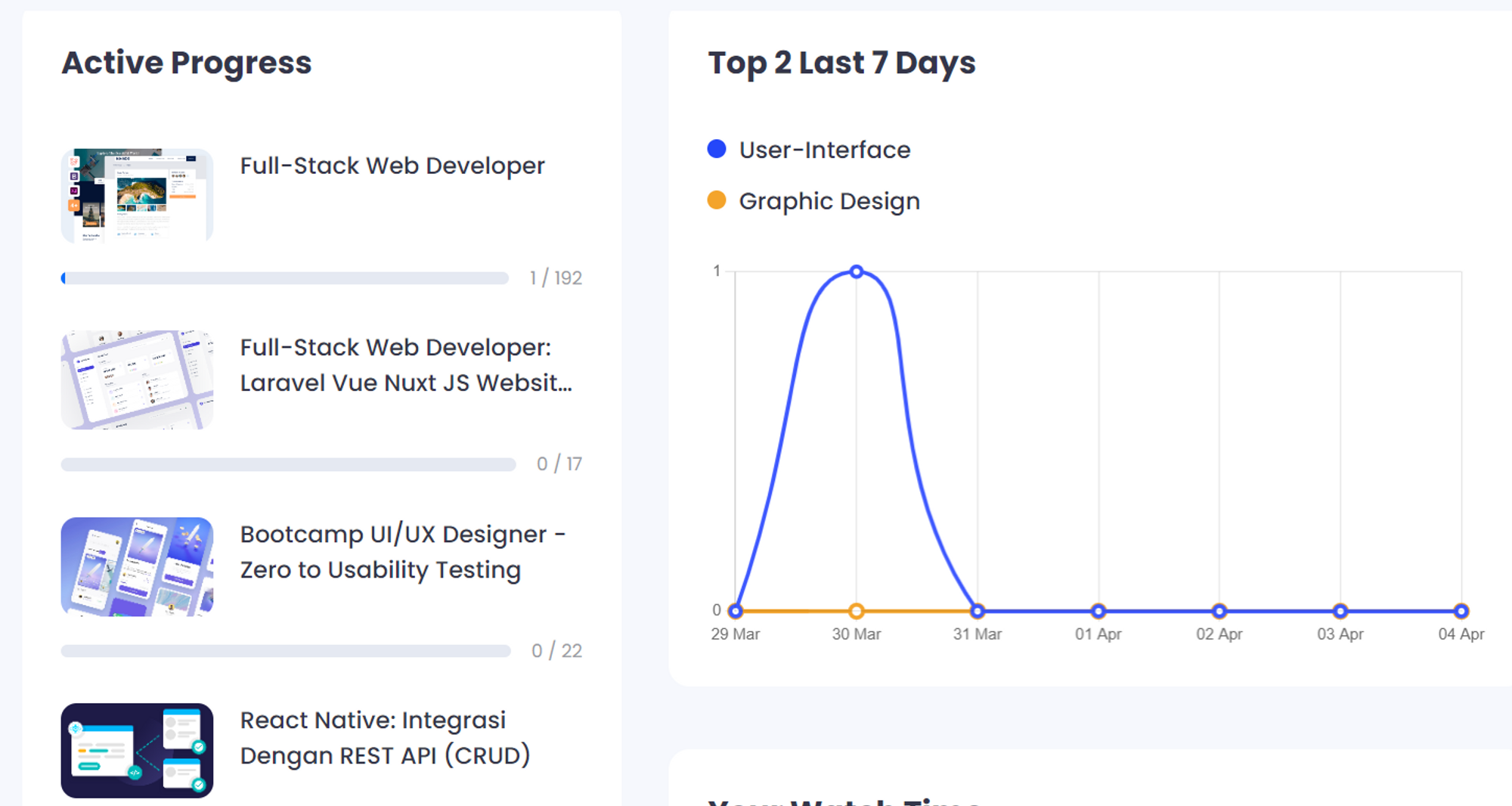Click the Full-Stack Web Developer title

pyautogui.click(x=392, y=166)
